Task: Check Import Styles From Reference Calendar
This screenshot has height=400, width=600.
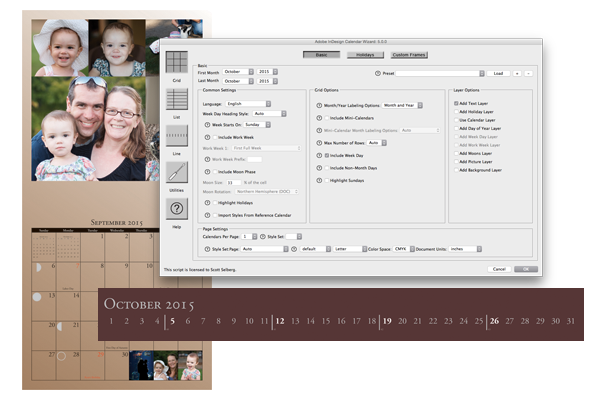Action: 215,215
